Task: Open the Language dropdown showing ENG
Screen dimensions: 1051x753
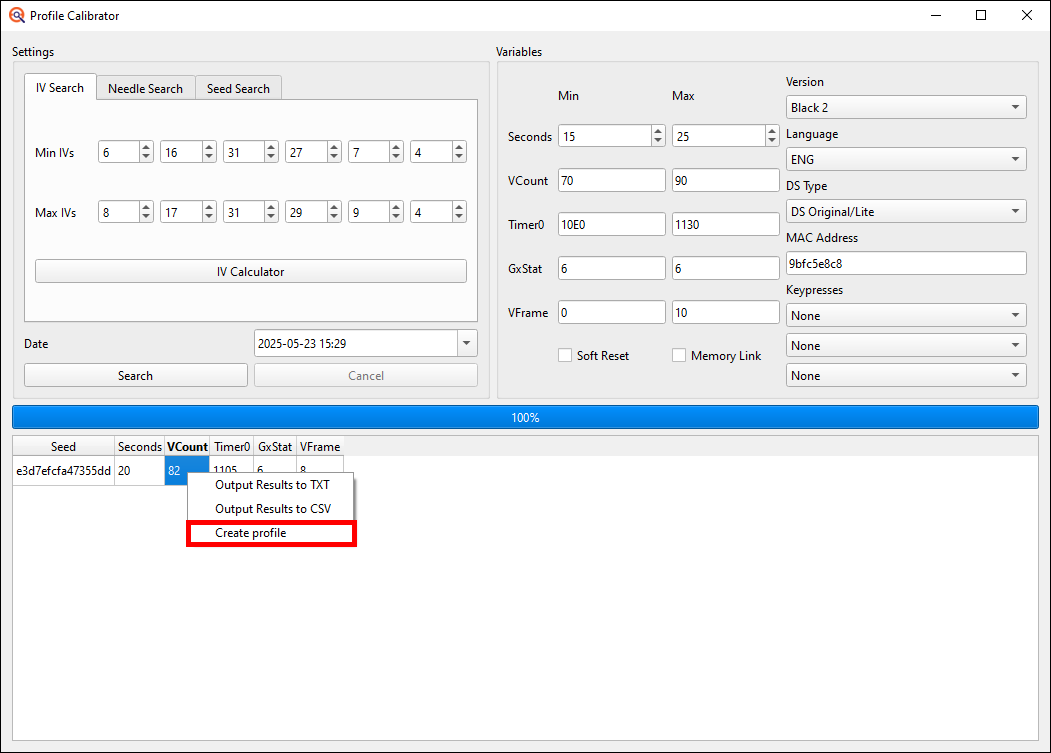Action: tap(906, 159)
